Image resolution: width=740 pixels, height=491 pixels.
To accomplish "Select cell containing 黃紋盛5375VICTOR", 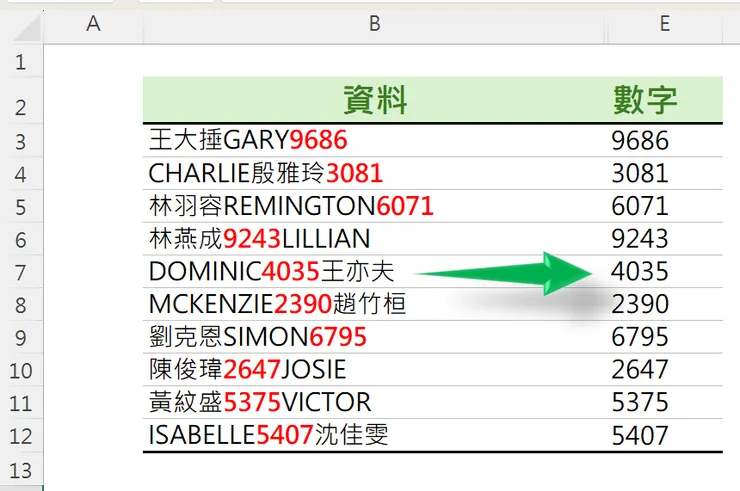I will coord(375,403).
